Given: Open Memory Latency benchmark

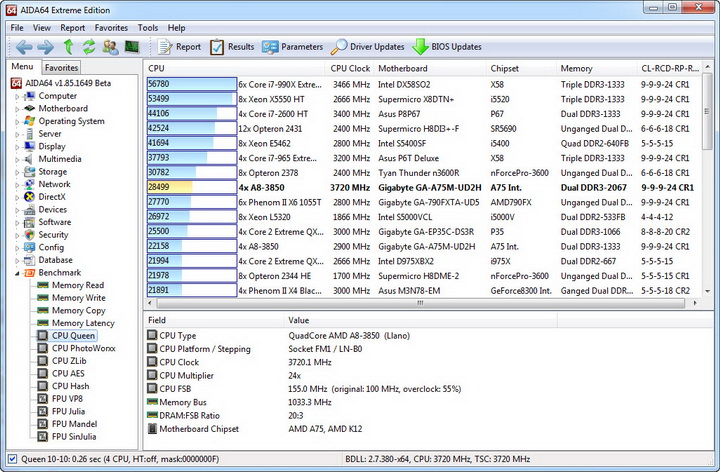Looking at the screenshot, I should tap(83, 323).
